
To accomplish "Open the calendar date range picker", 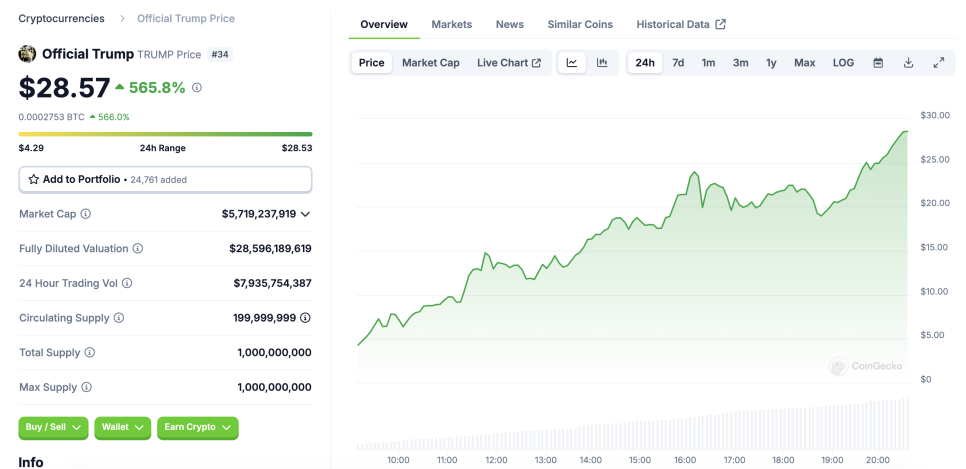I will pos(879,63).
